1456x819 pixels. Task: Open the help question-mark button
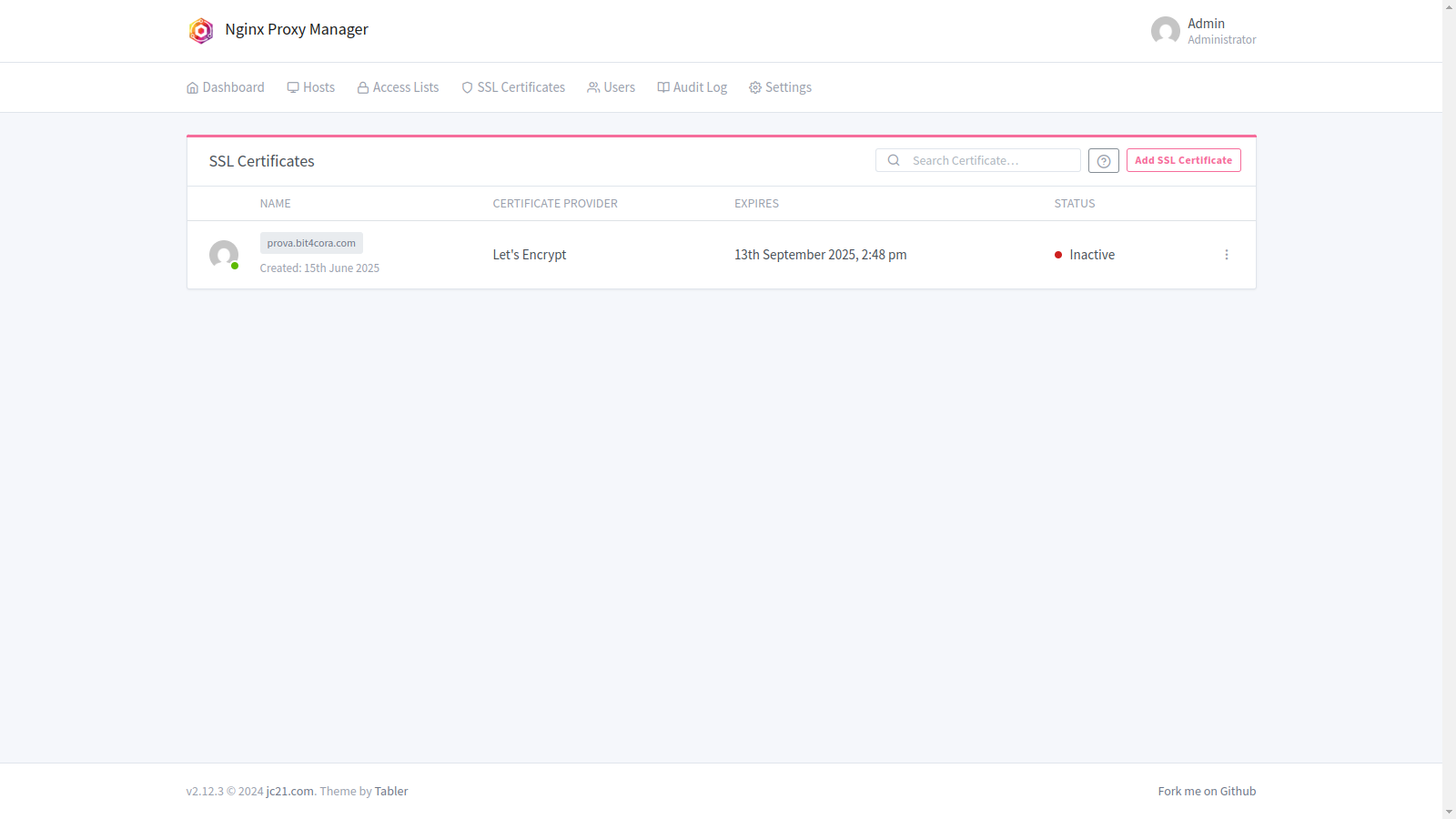pos(1104,161)
